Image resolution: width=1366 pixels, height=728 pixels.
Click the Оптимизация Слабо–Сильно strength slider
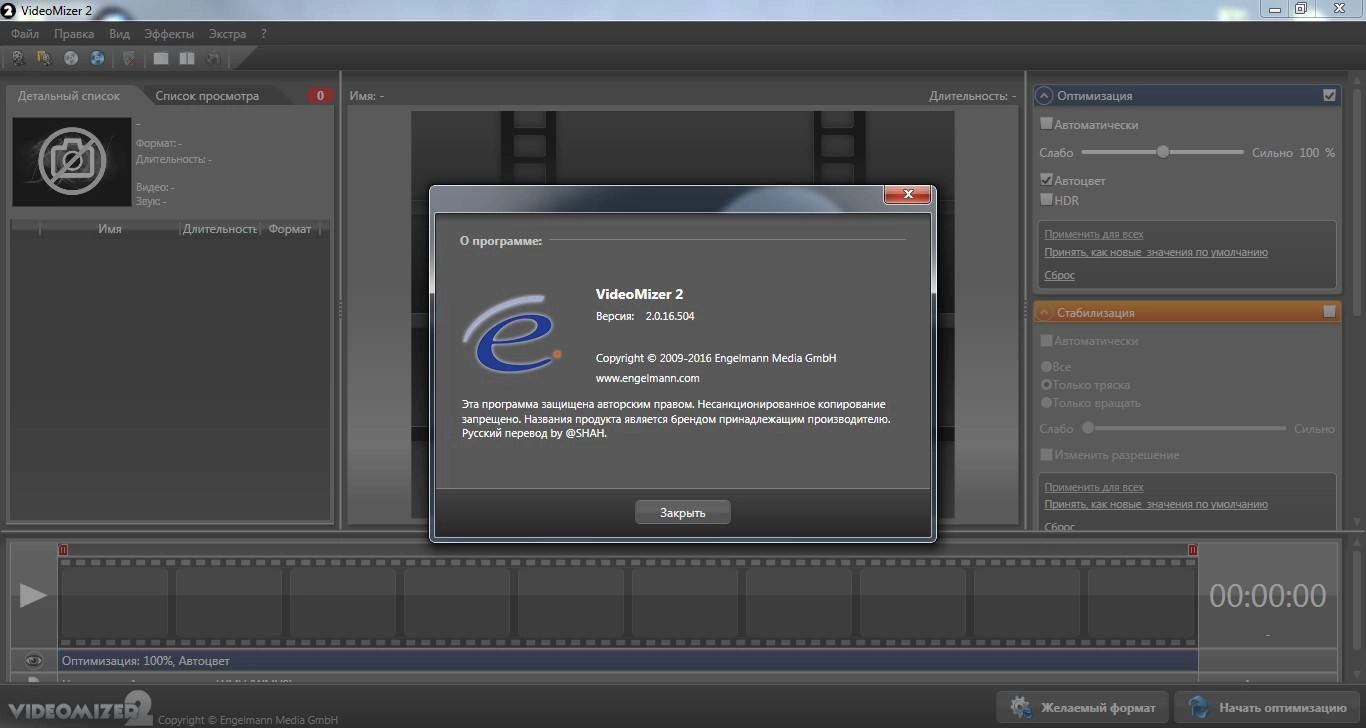pos(1163,152)
